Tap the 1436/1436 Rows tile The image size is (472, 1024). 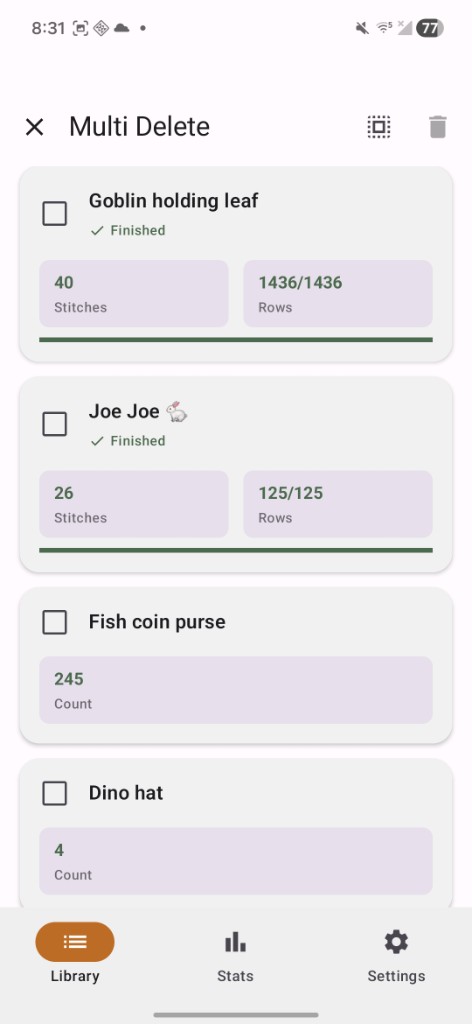tap(338, 293)
